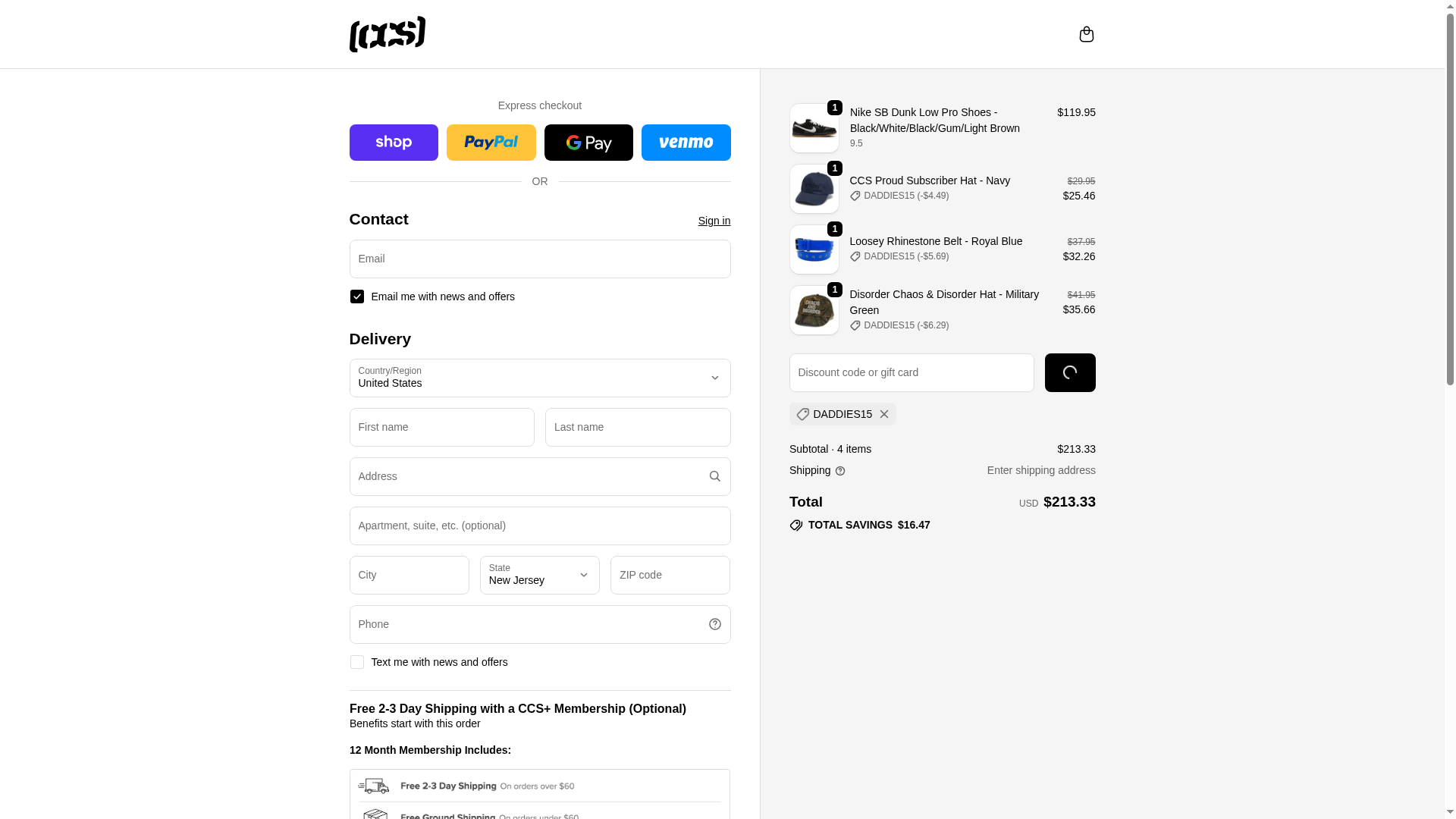The image size is (1456, 819).
Task: Show the Shipping info question mark
Action: coord(840,471)
